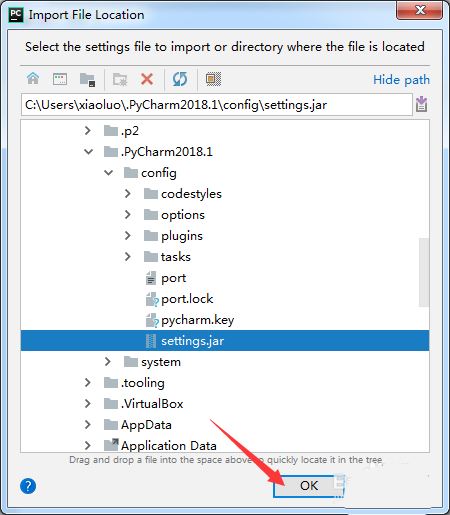The height and width of the screenshot is (515, 450).
Task: Confirm with the OK button
Action: [x=309, y=486]
